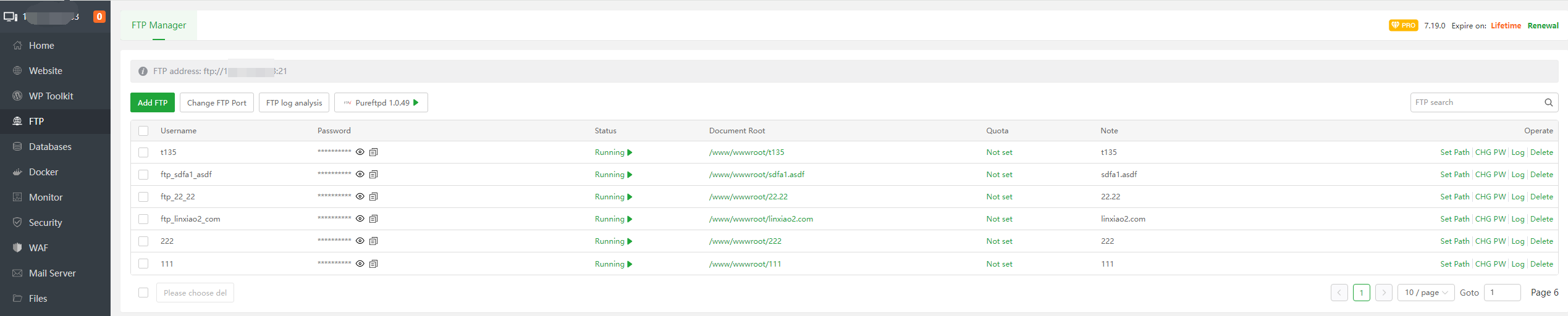Click Delete for the ftp_22_22 account

pos(1541,197)
